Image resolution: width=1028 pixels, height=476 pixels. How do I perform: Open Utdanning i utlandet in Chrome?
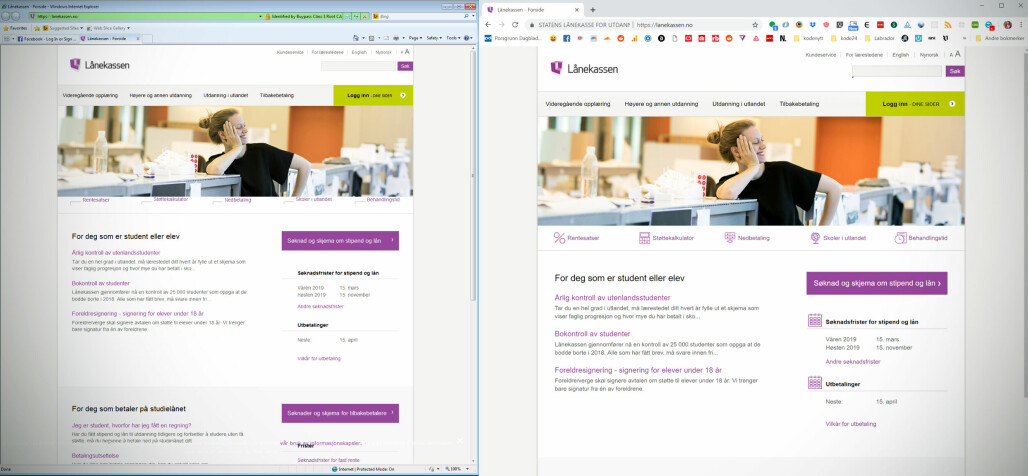tap(738, 104)
